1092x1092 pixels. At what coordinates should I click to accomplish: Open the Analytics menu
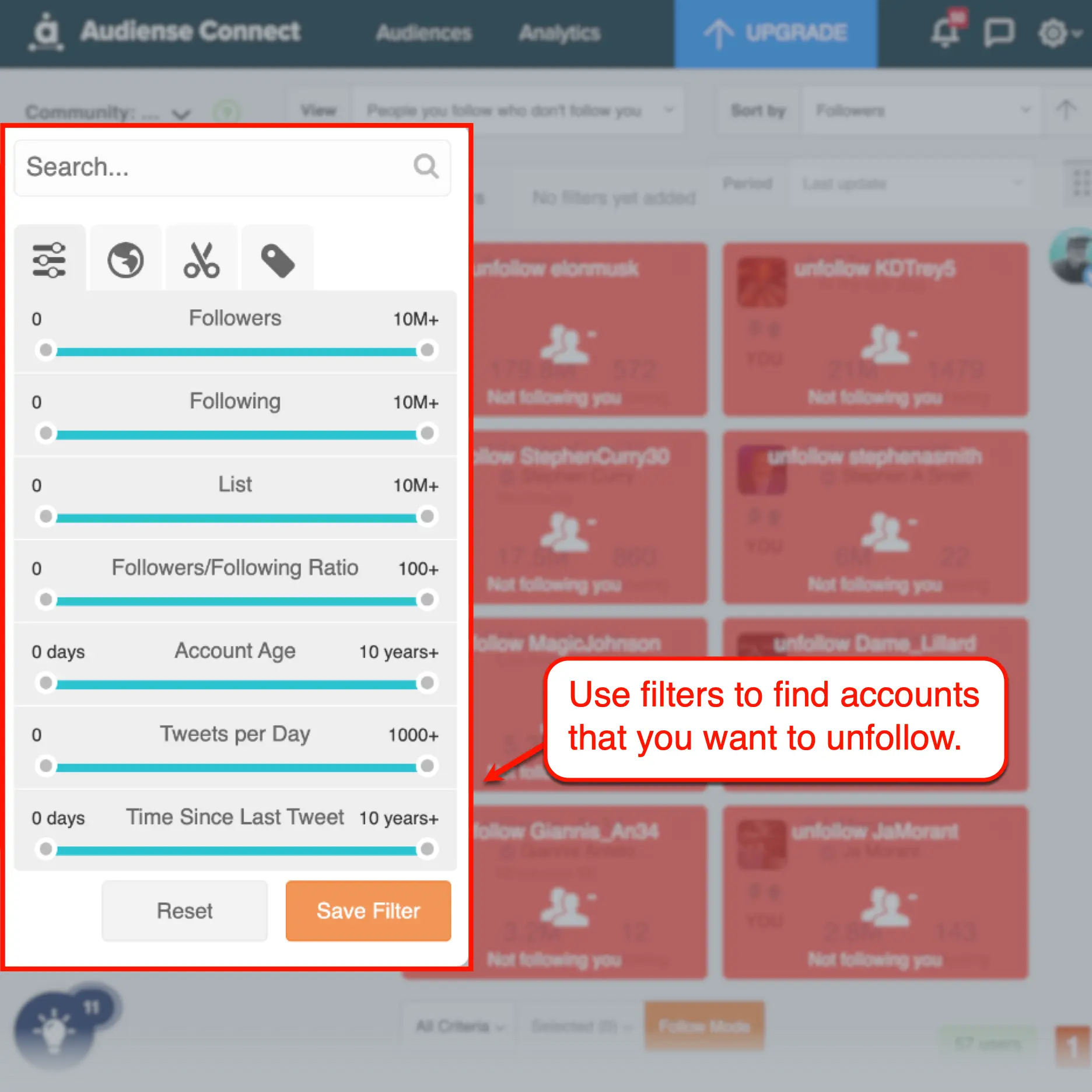tap(559, 32)
